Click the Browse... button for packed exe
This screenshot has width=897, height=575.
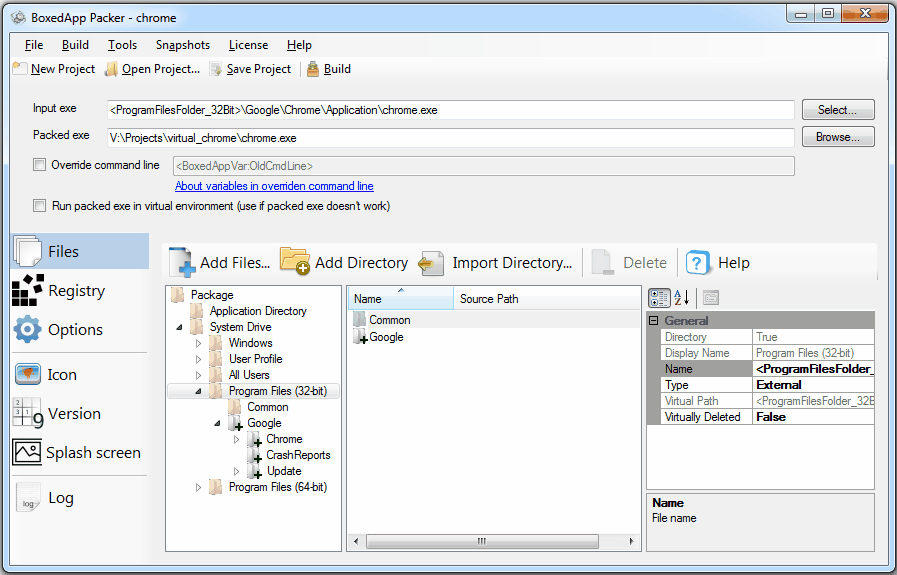click(x=838, y=137)
